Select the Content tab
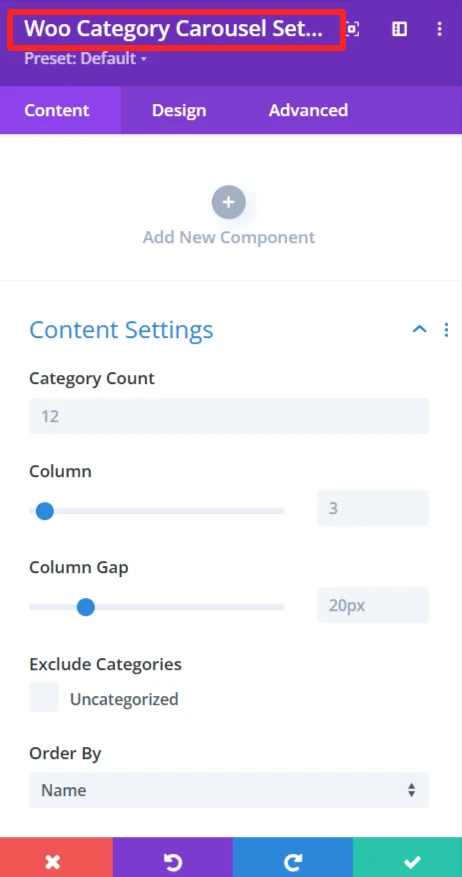 (57, 110)
